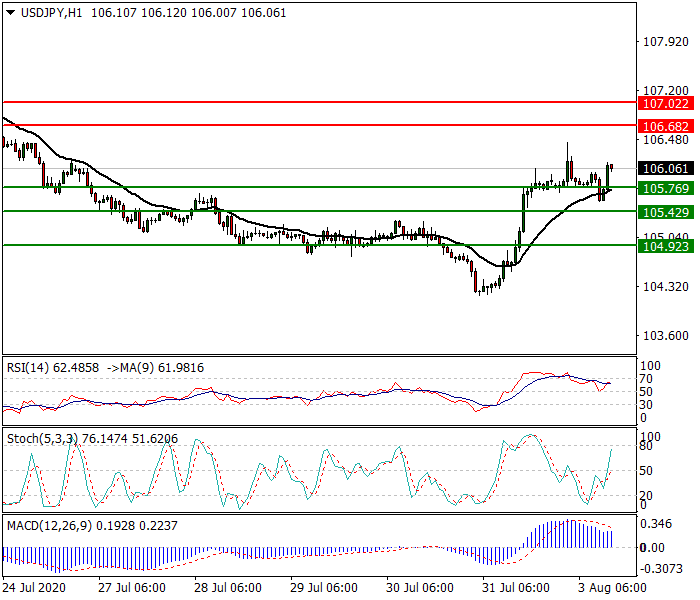Screen dimensions: 700x600
Task: Open the chart dropdown triangle beside USDJPY,H1
Action: 11,13
